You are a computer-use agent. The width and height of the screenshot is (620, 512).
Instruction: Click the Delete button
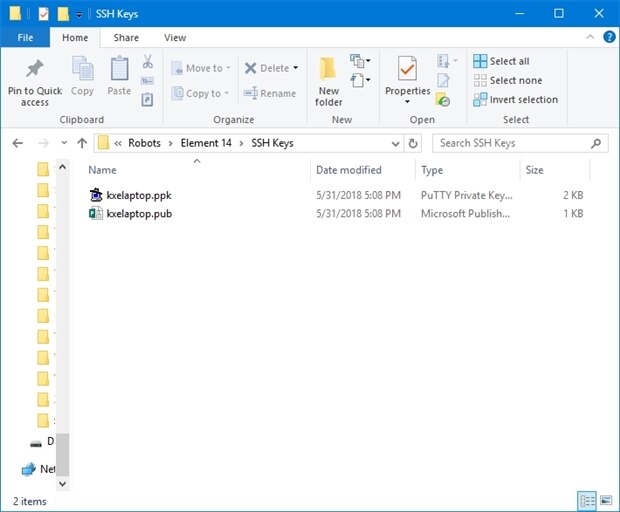point(267,68)
